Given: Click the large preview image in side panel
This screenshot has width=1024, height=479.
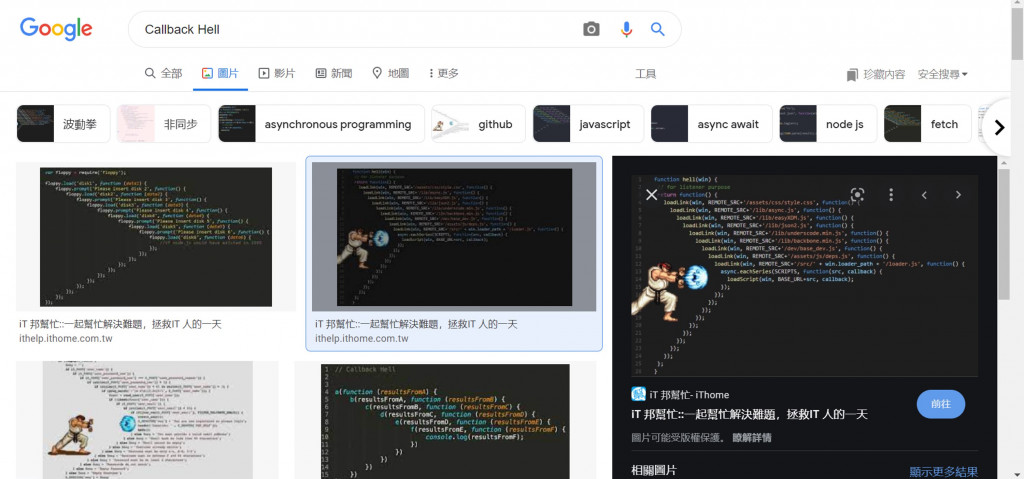Looking at the screenshot, I should coord(805,275).
